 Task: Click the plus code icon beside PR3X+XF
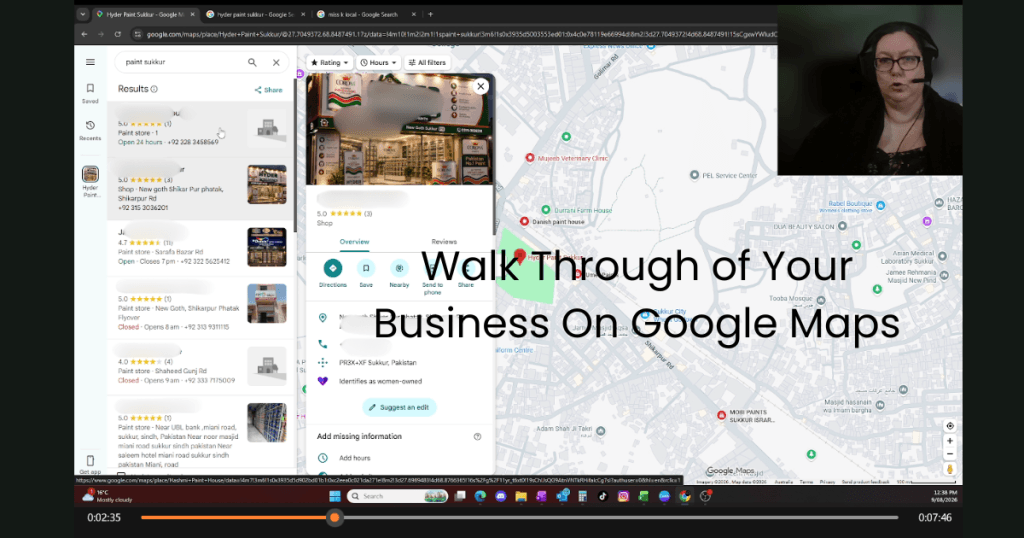coord(323,362)
